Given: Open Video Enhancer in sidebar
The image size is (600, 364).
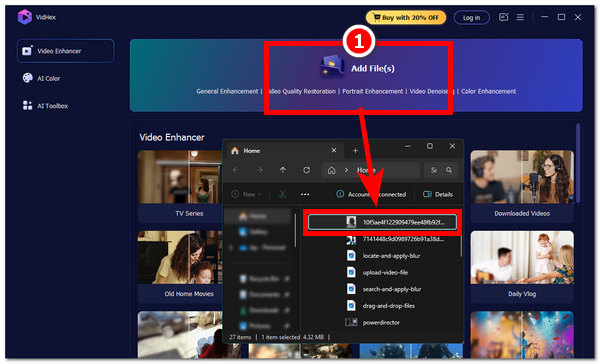Looking at the screenshot, I should coord(65,51).
